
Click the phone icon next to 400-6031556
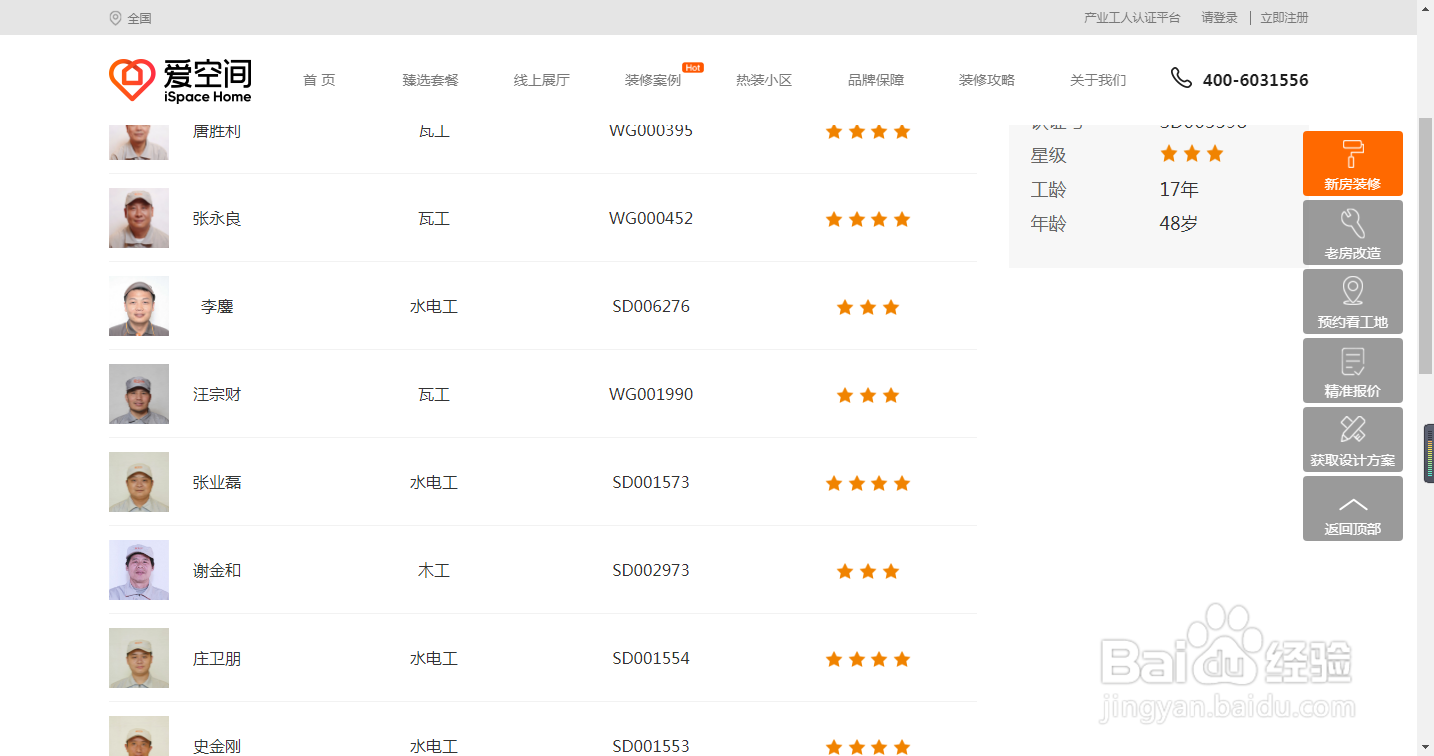[x=1181, y=77]
